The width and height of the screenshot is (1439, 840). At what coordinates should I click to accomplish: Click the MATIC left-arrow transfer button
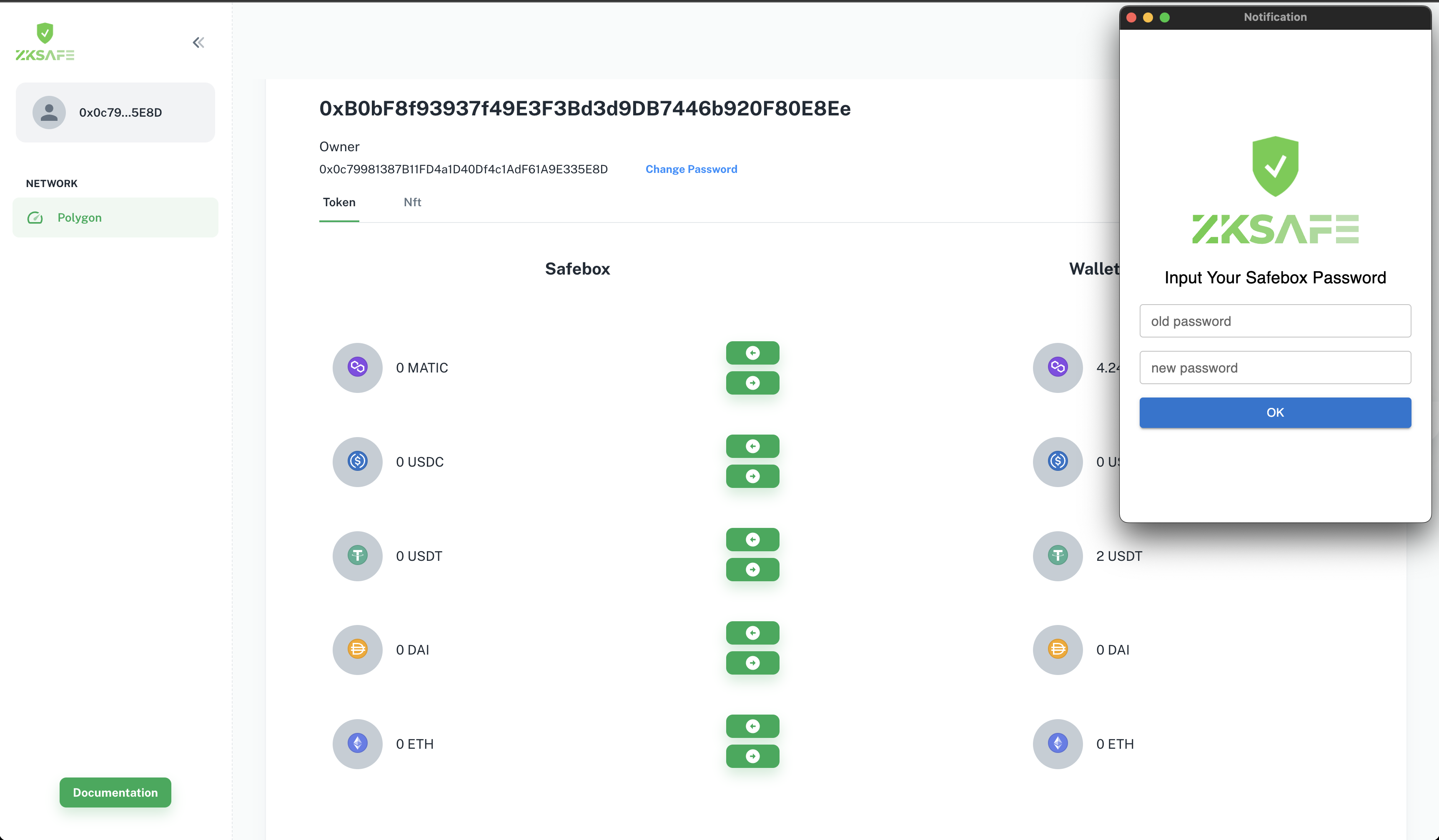point(752,352)
